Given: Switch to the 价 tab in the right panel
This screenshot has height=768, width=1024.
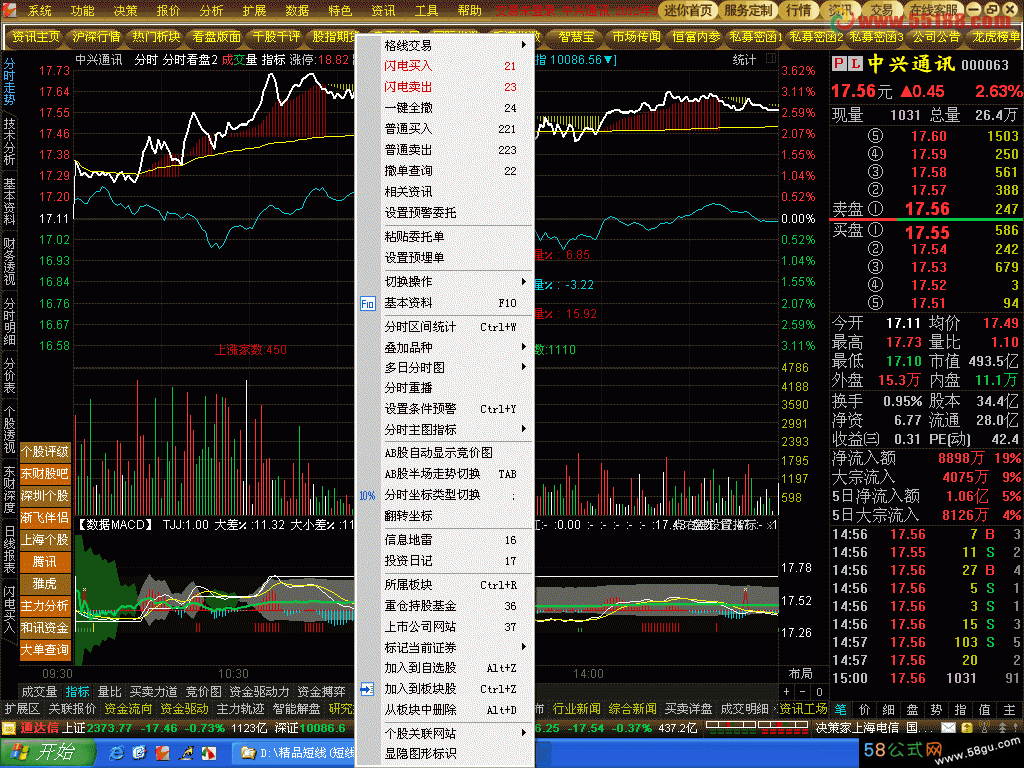Looking at the screenshot, I should (x=865, y=709).
